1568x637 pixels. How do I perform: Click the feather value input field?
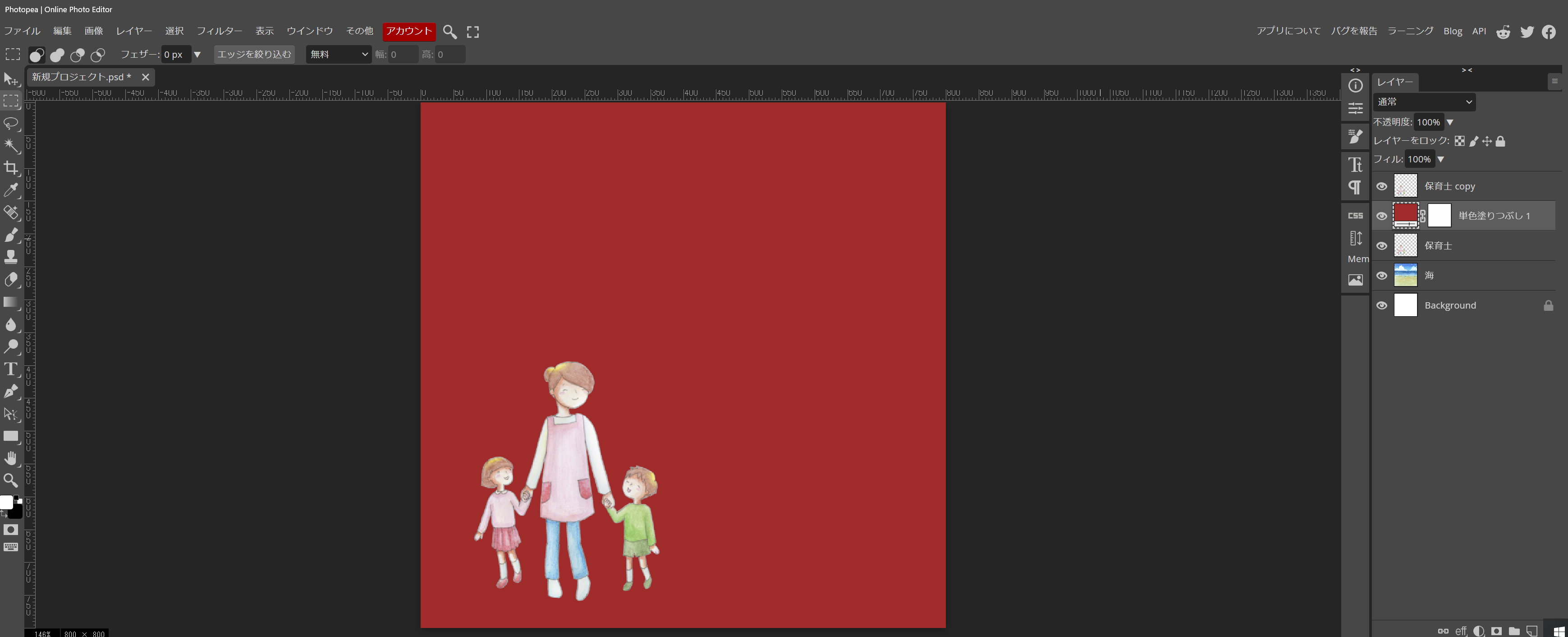(175, 54)
